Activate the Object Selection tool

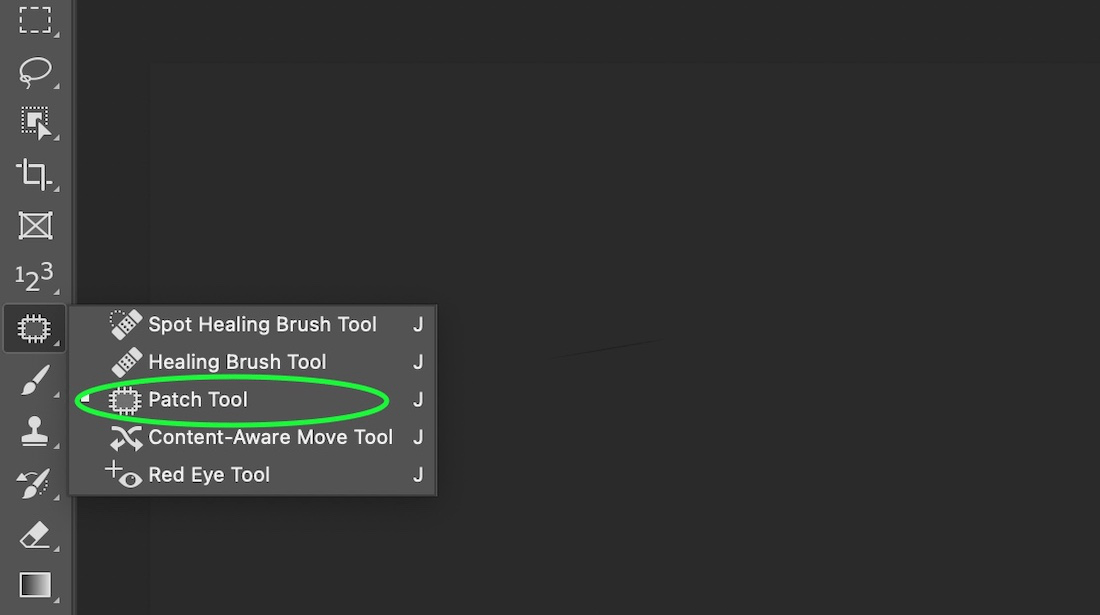click(35, 123)
